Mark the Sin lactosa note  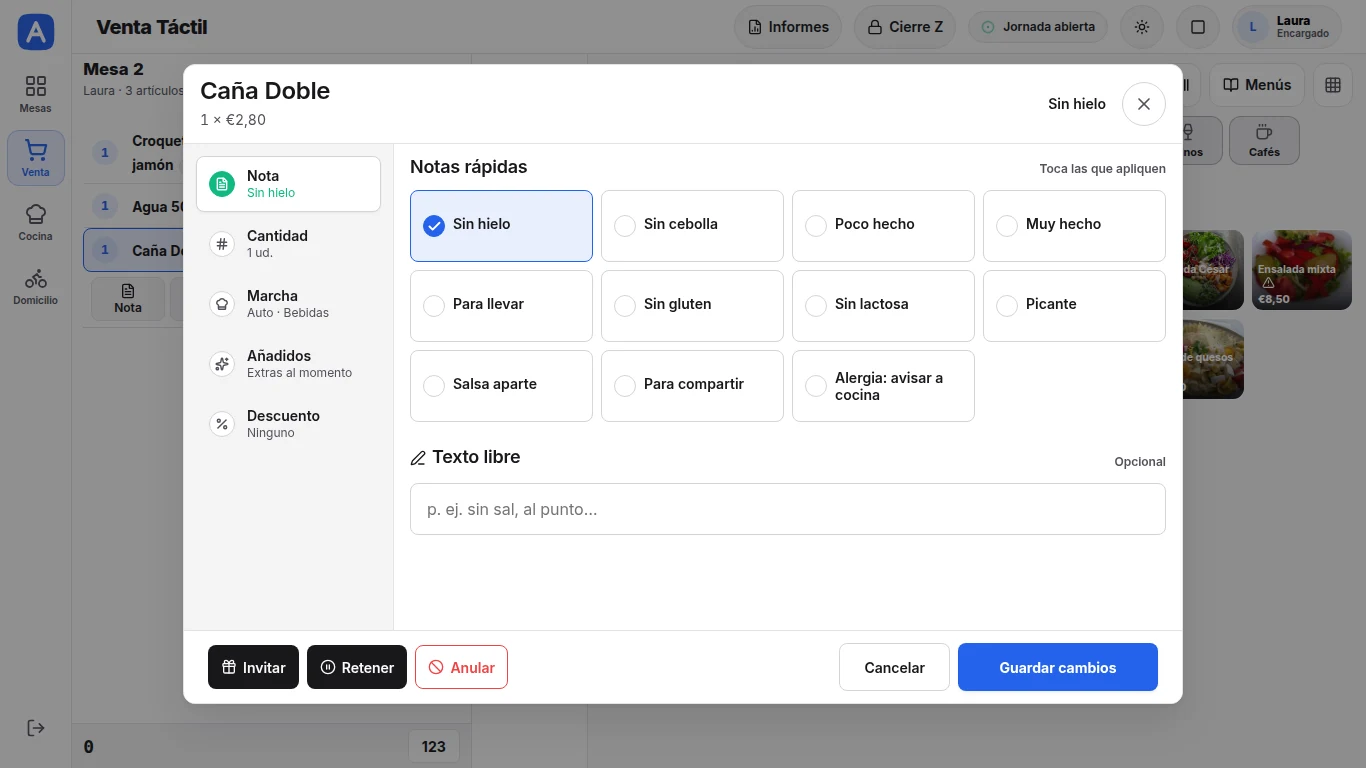(x=883, y=306)
